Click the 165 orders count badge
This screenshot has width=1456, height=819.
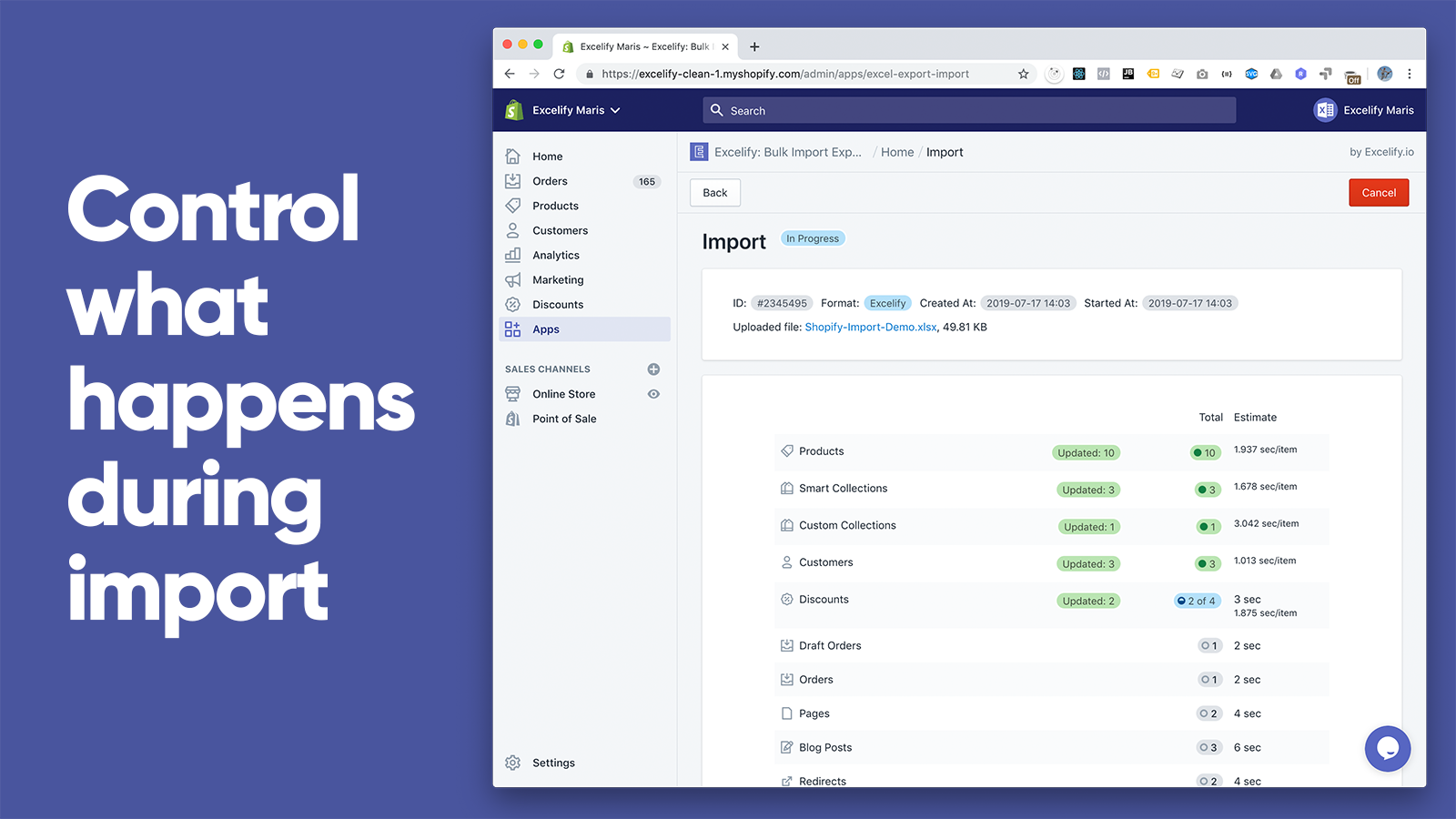pos(647,181)
